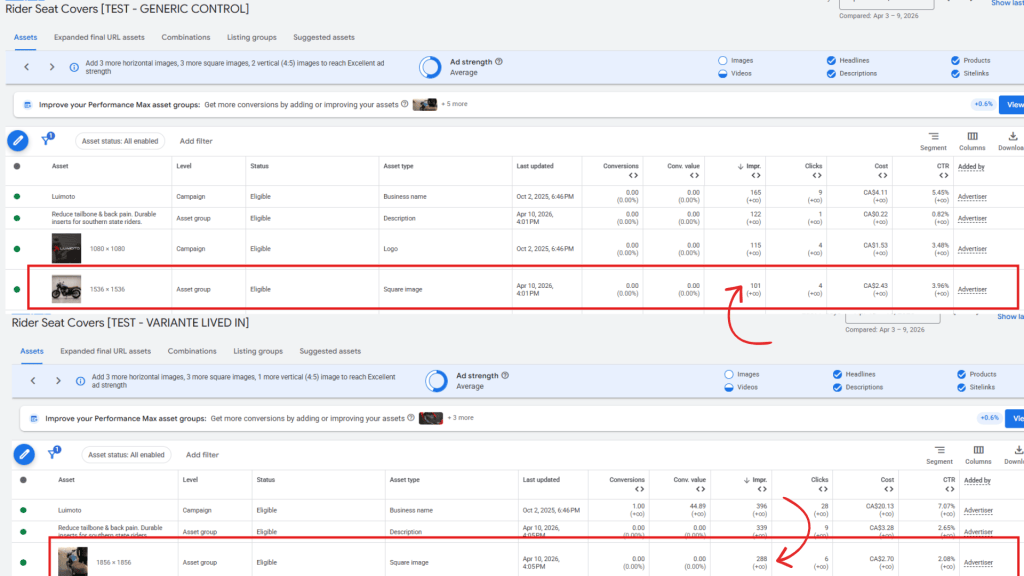Screen dimensions: 1024x576
Task: Open the filter funnel icon in the GENERIC CONTROL panel
Action: click(47, 139)
